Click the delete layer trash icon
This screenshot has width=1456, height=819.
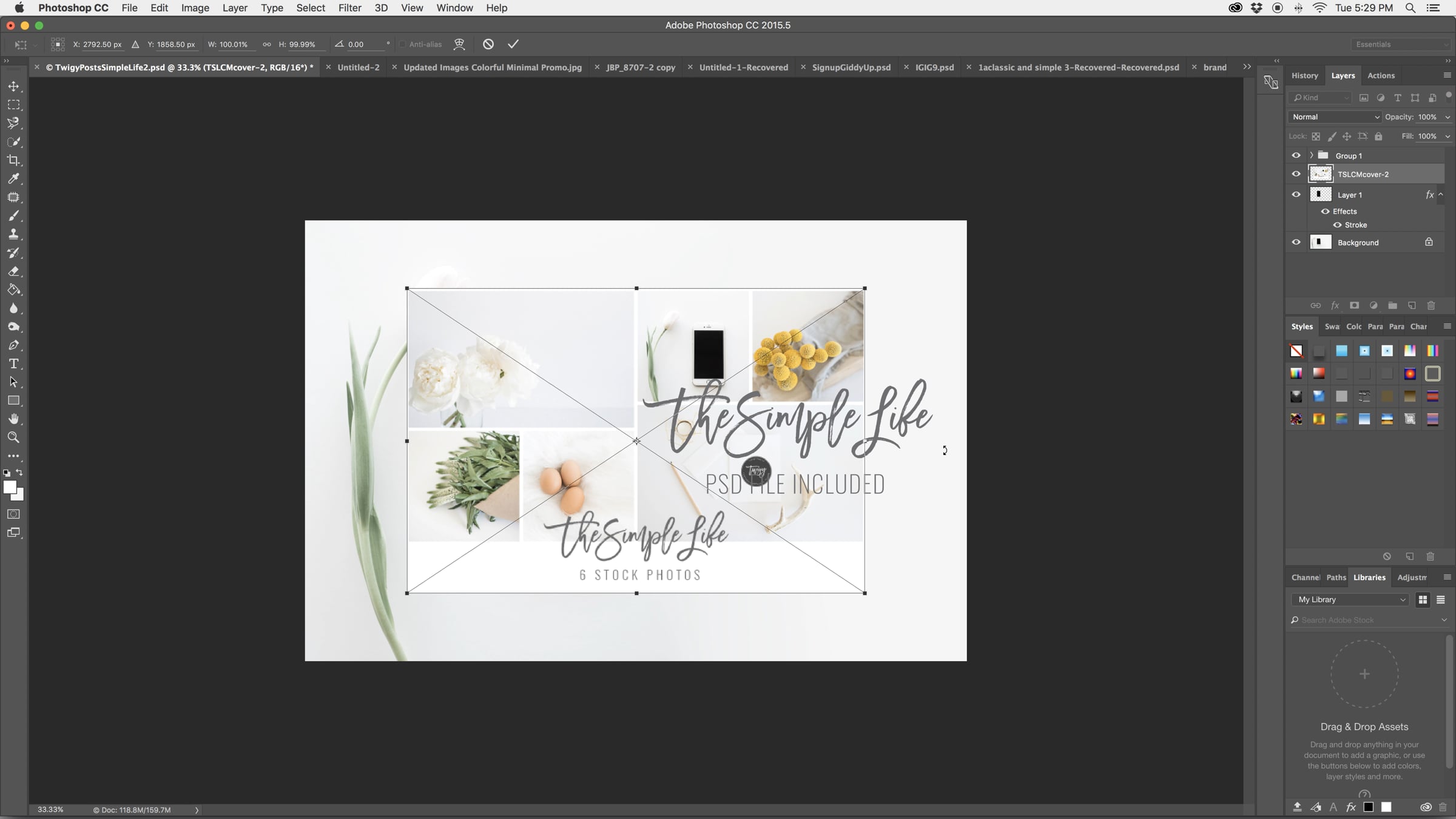point(1431,306)
